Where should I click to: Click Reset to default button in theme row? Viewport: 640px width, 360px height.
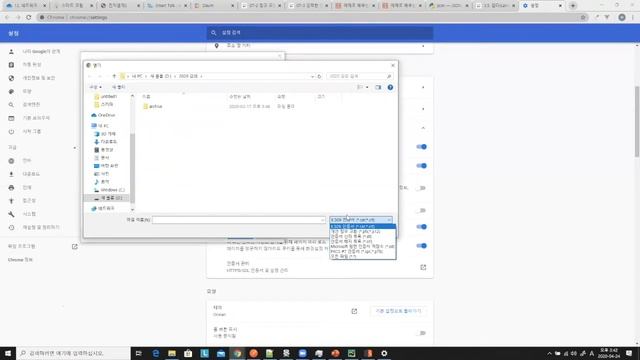(398, 311)
